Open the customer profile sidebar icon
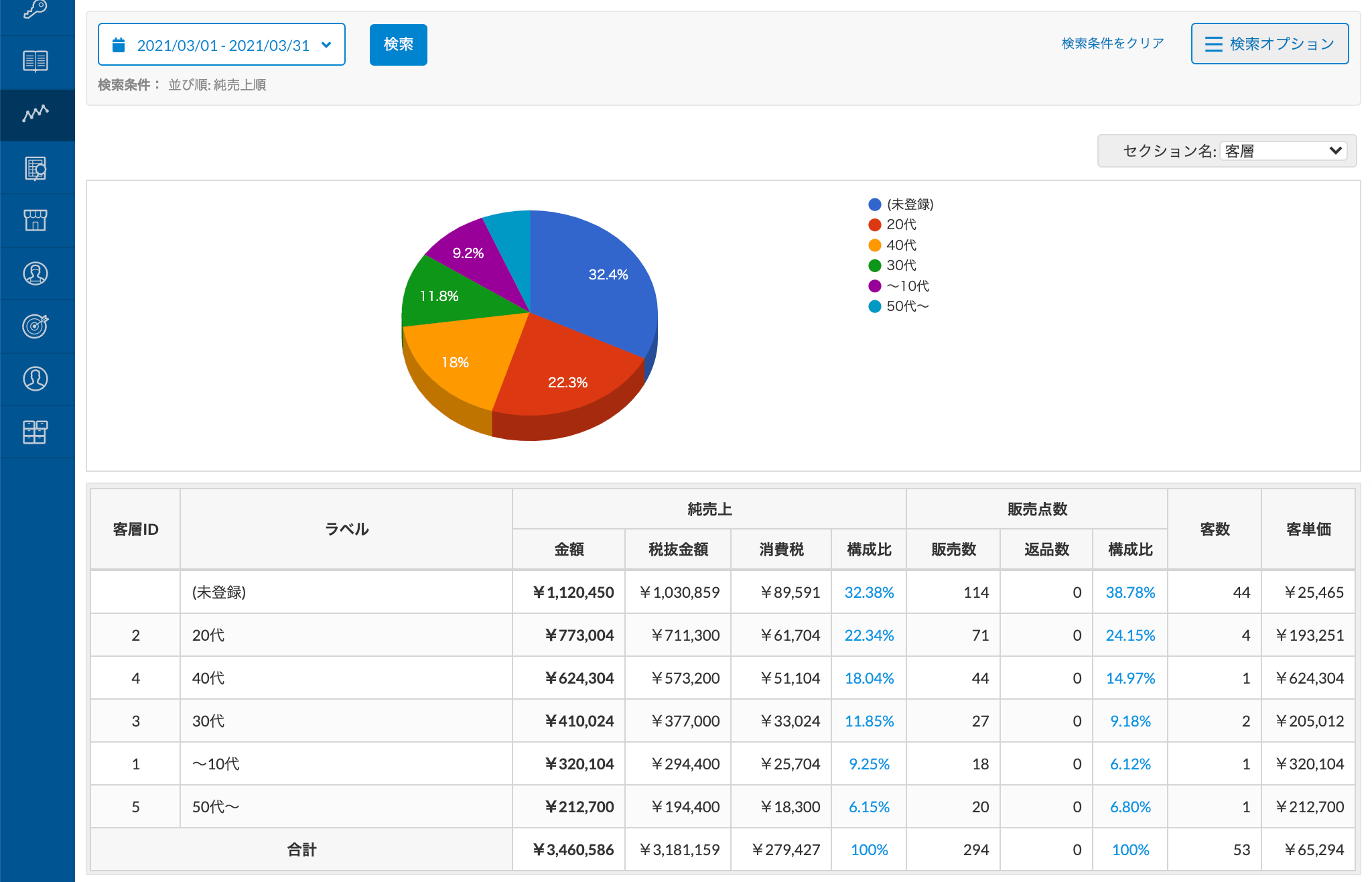 pos(36,273)
